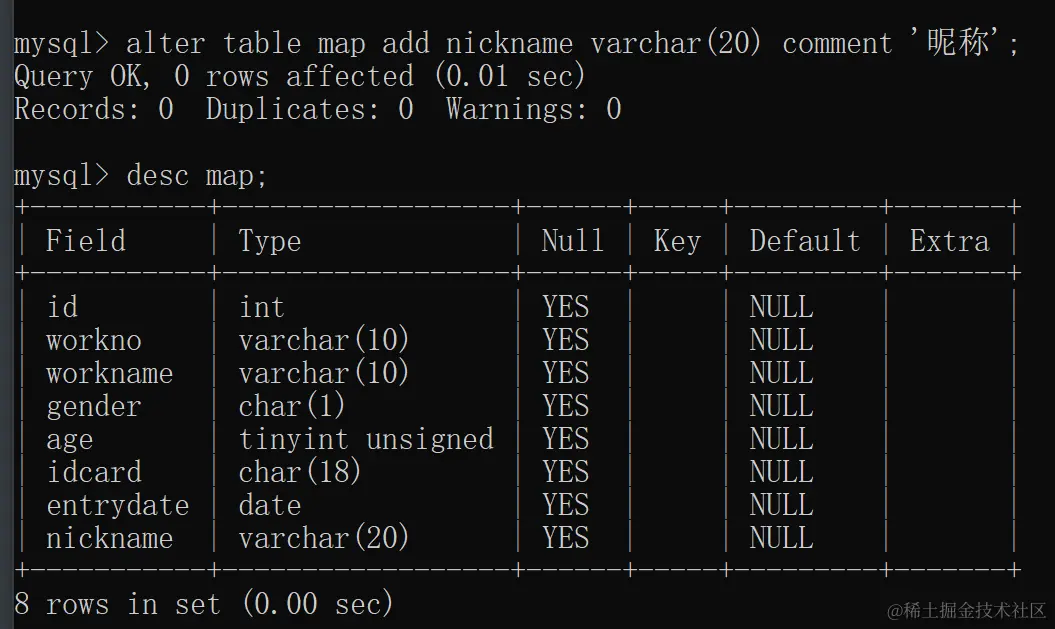Click 'YES' in the nickname row
This screenshot has width=1055, height=629.
(x=566, y=538)
